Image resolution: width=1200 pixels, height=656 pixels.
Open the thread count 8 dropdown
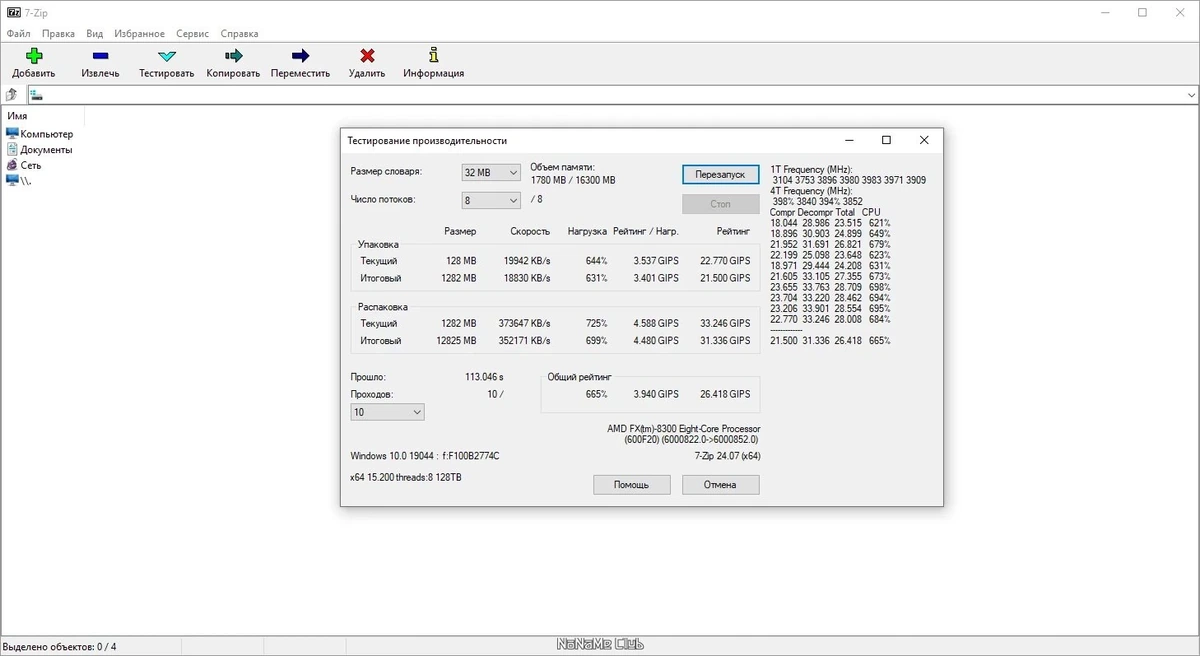click(491, 200)
